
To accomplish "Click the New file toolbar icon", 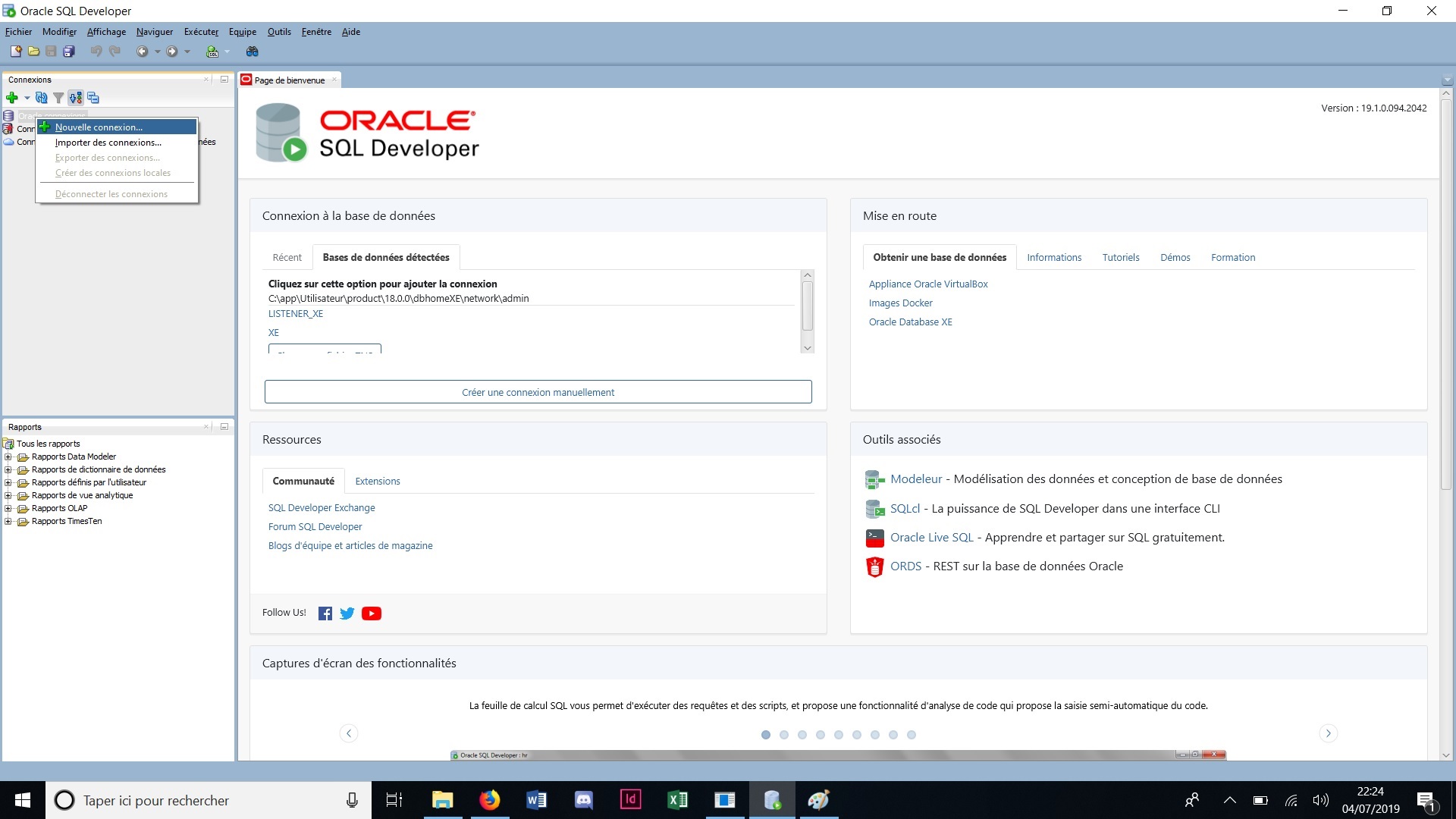I will click(x=15, y=52).
